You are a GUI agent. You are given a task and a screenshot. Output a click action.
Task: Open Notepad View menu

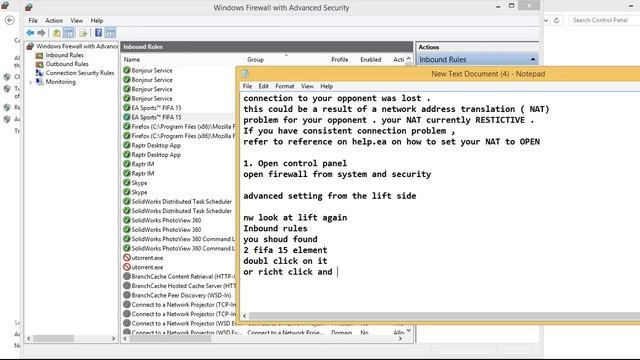307,86
